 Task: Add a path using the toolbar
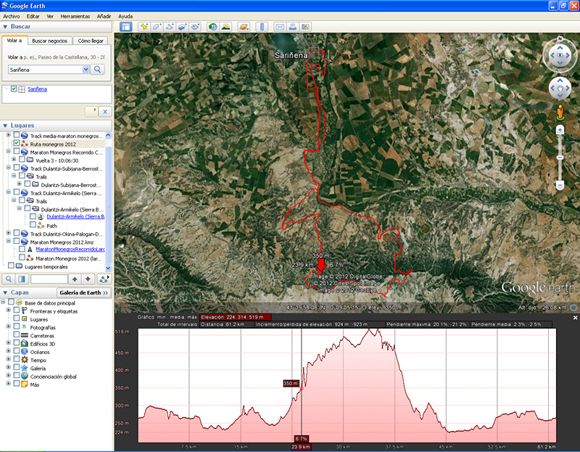[x=170, y=27]
